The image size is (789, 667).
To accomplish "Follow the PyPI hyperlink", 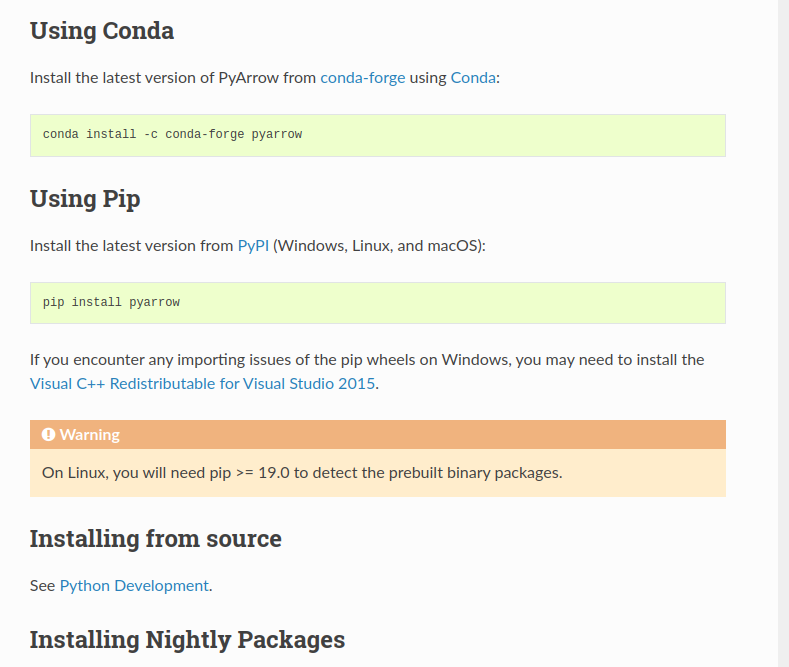I will click(x=253, y=246).
